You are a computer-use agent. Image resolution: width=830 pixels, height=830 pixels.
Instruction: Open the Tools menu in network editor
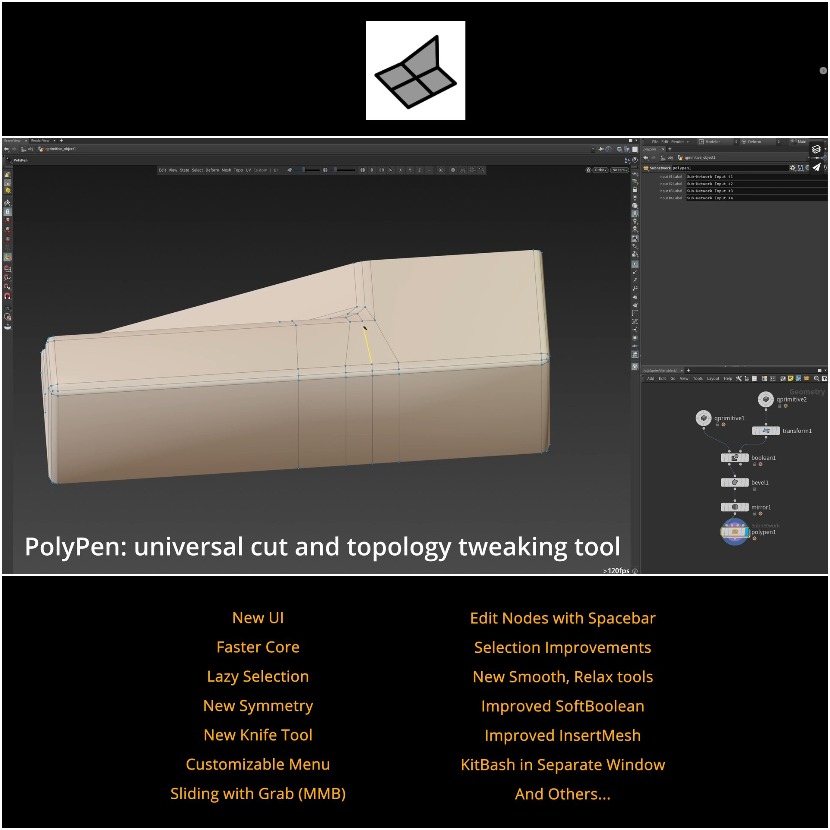click(x=698, y=378)
